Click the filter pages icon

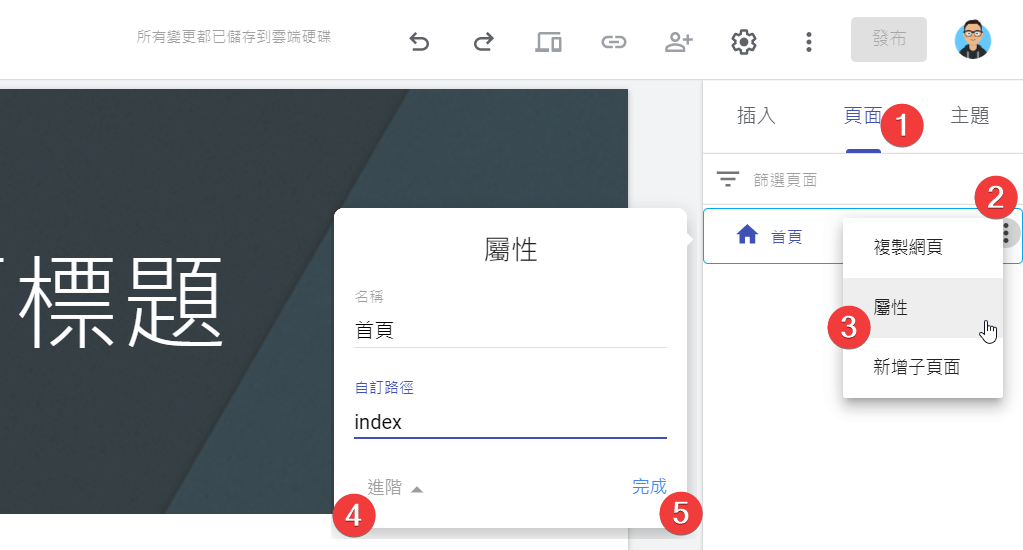[728, 180]
